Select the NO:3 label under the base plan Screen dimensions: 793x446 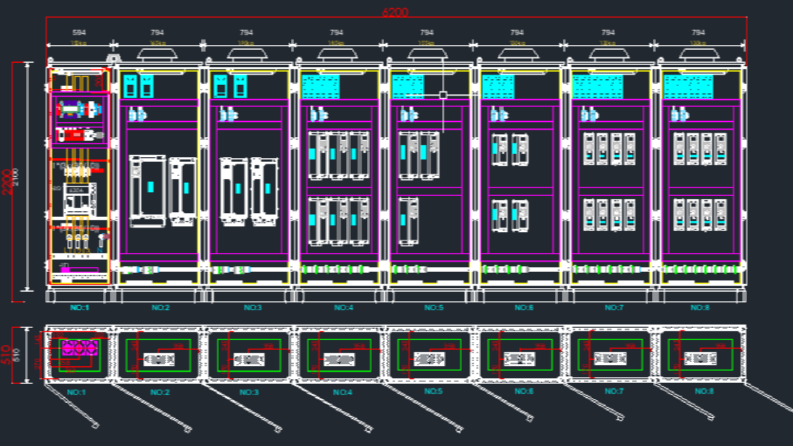[249, 392]
